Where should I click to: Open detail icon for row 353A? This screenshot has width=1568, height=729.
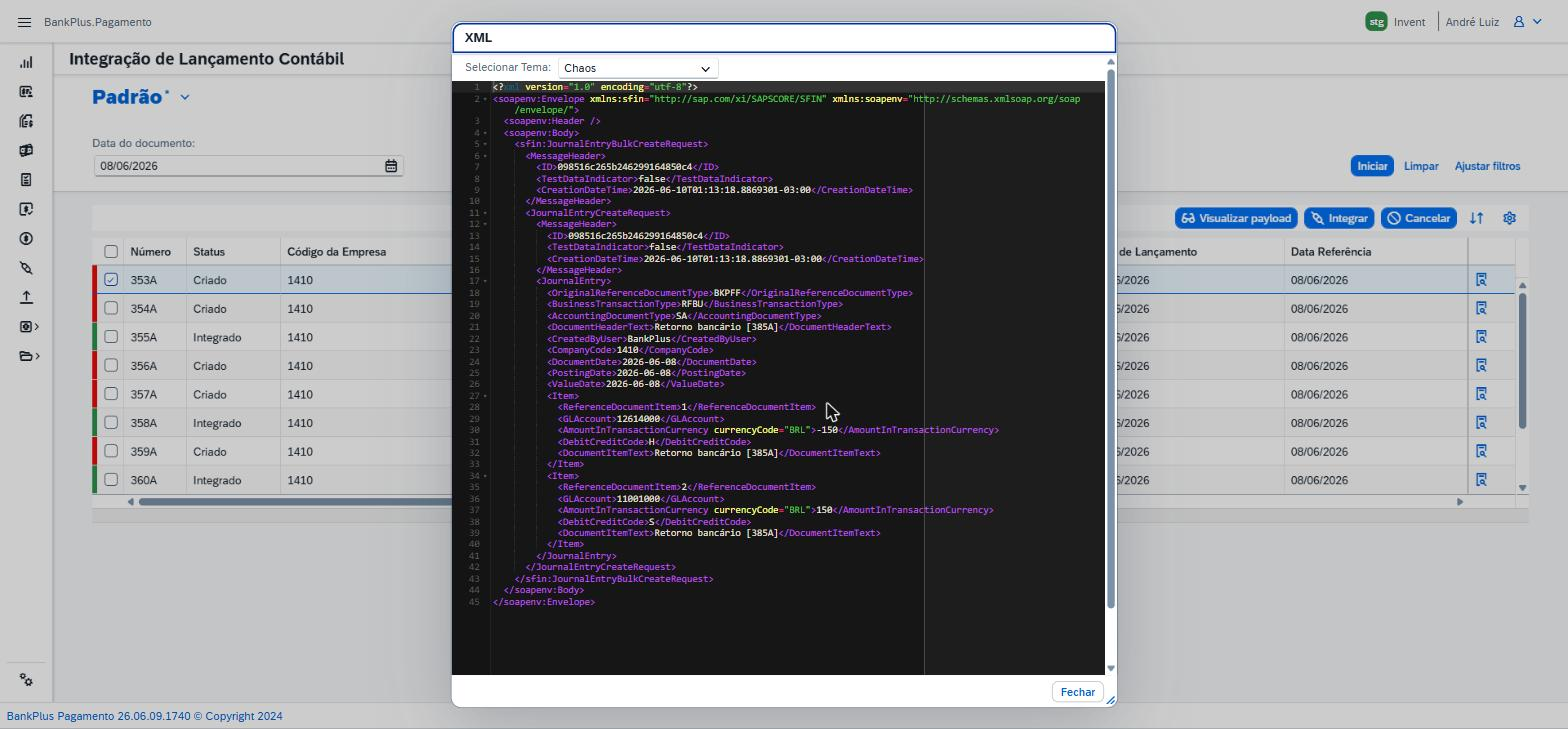point(1481,280)
